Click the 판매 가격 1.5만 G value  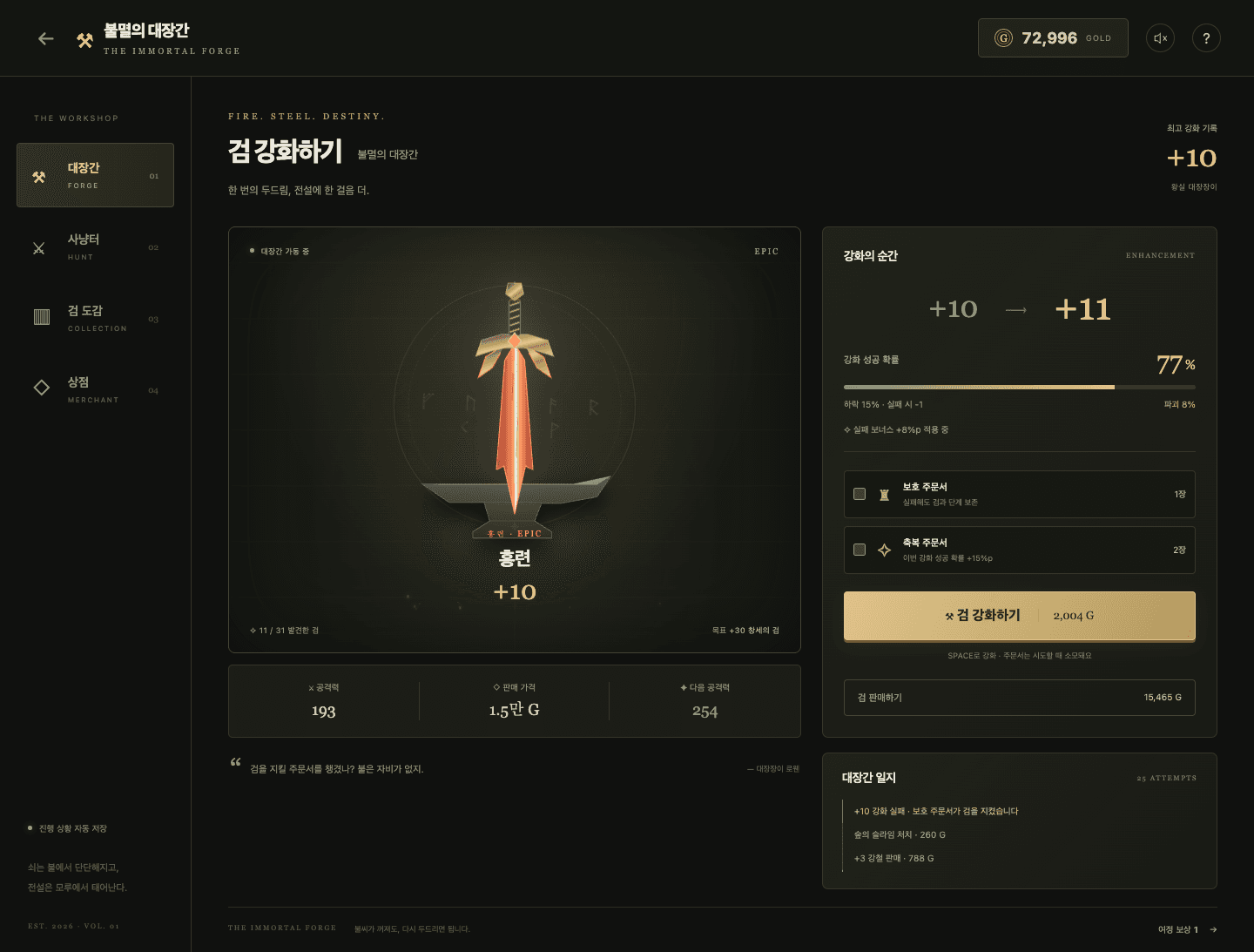click(514, 710)
